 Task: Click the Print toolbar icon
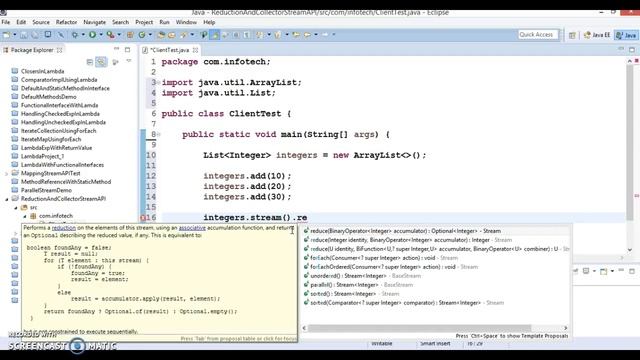48,35
